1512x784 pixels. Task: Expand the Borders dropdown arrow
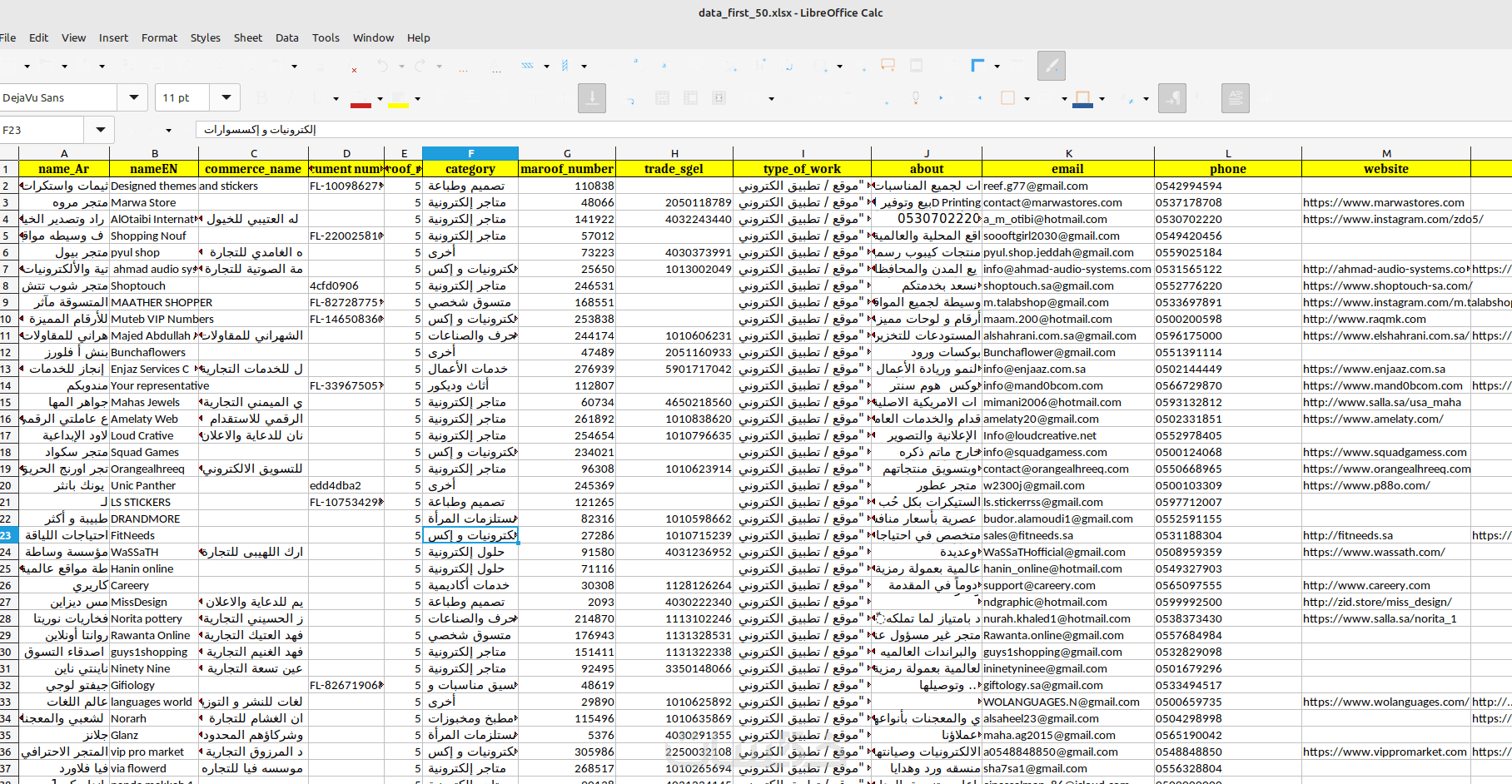point(1027,99)
